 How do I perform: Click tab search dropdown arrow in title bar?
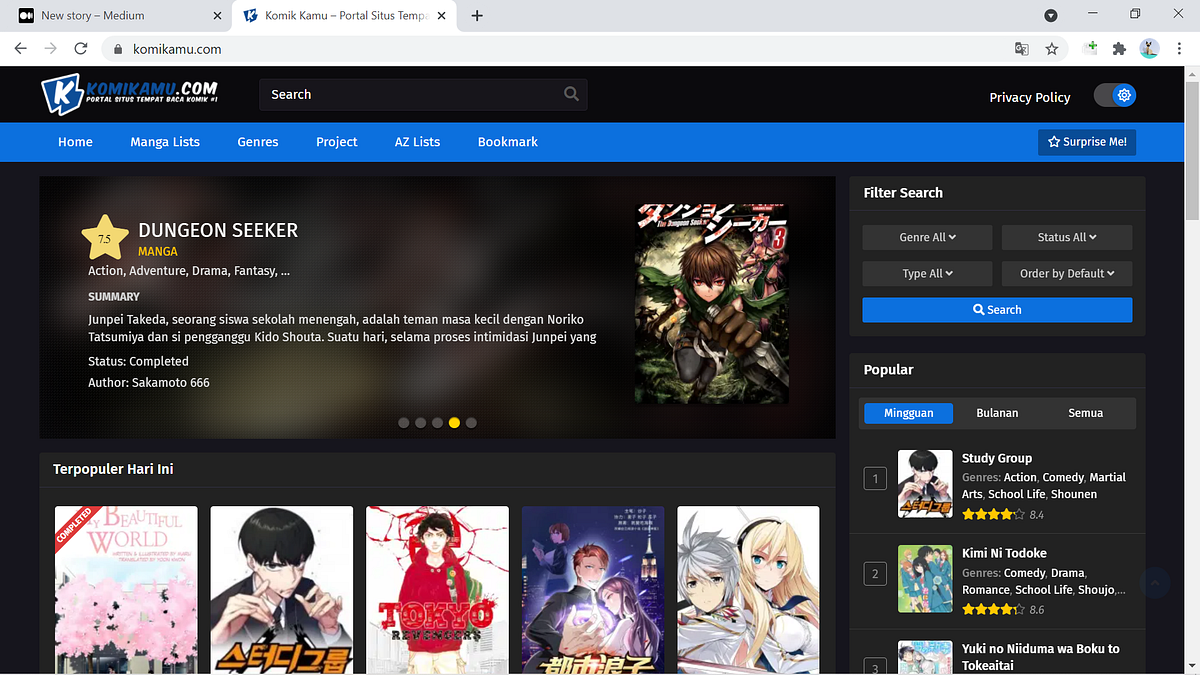(1051, 15)
